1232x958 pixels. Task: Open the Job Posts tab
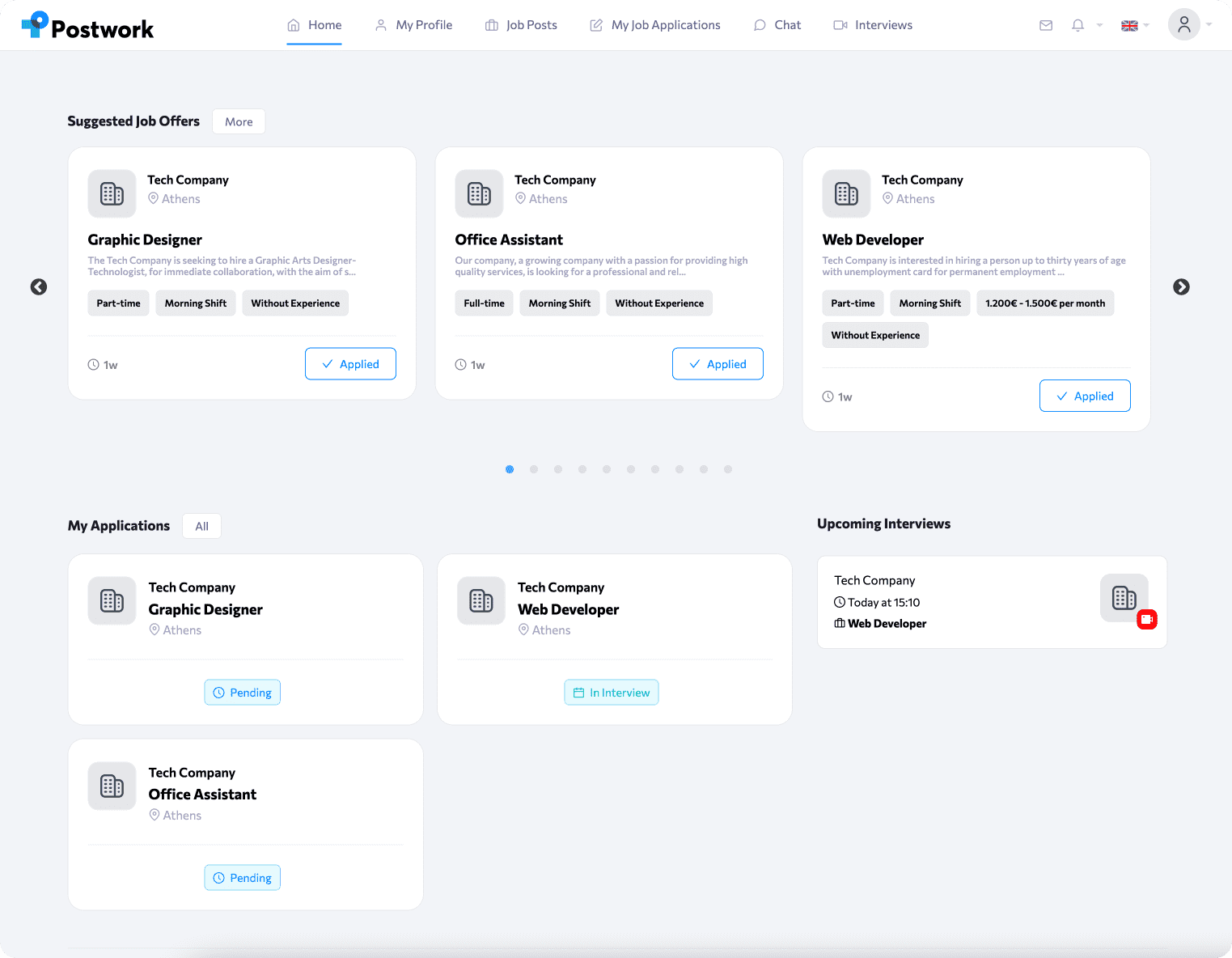[521, 25]
